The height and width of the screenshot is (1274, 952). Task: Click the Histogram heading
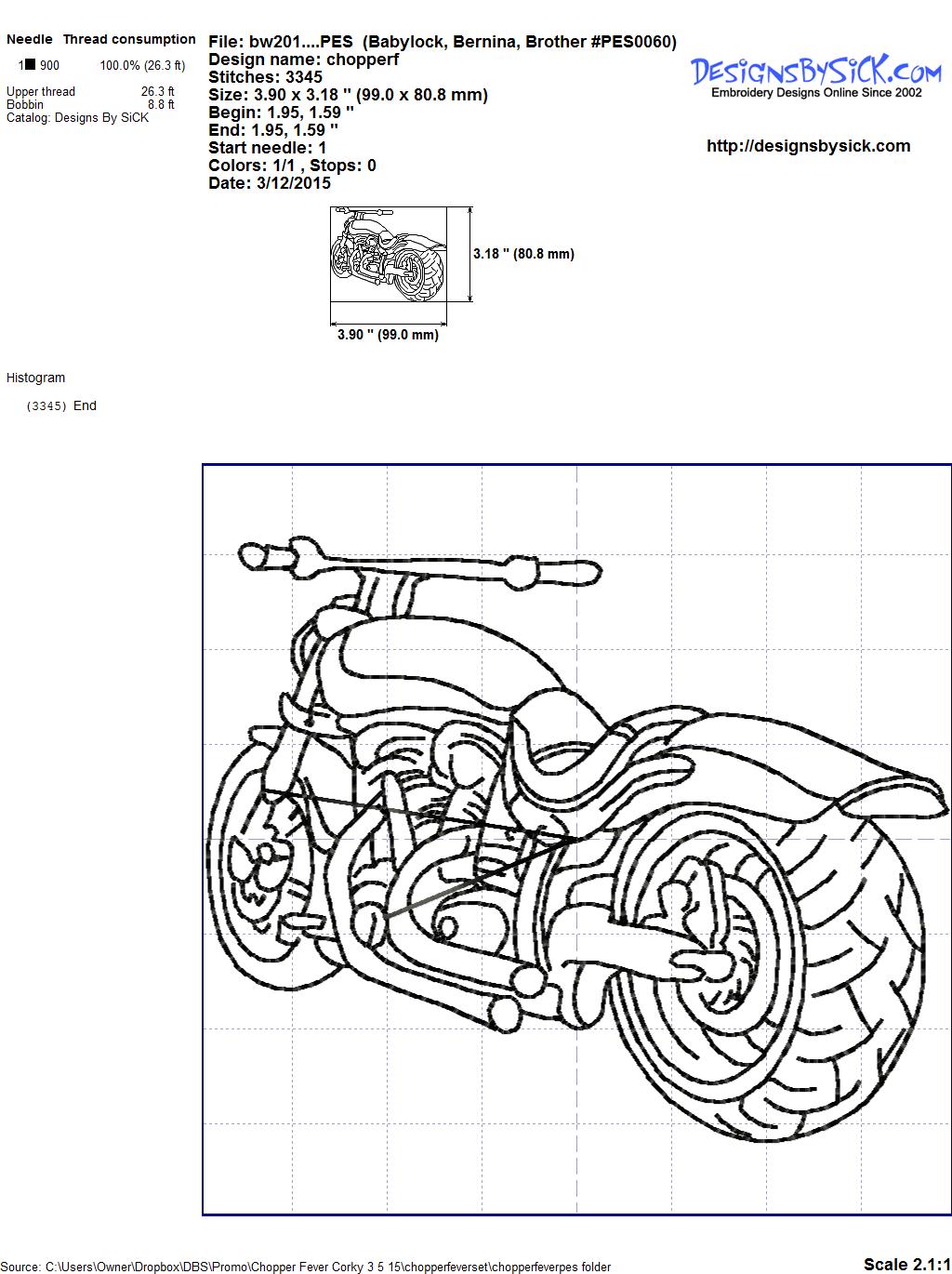(36, 378)
